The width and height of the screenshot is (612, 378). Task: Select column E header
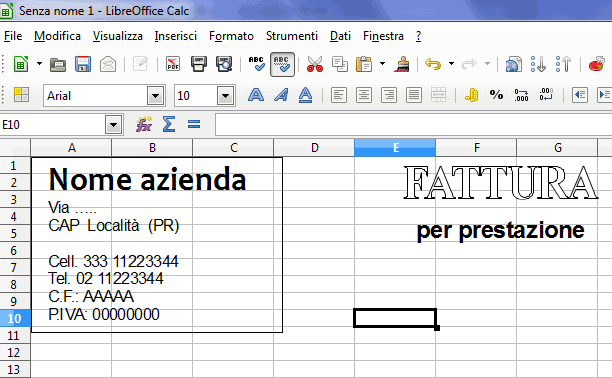coord(395,148)
